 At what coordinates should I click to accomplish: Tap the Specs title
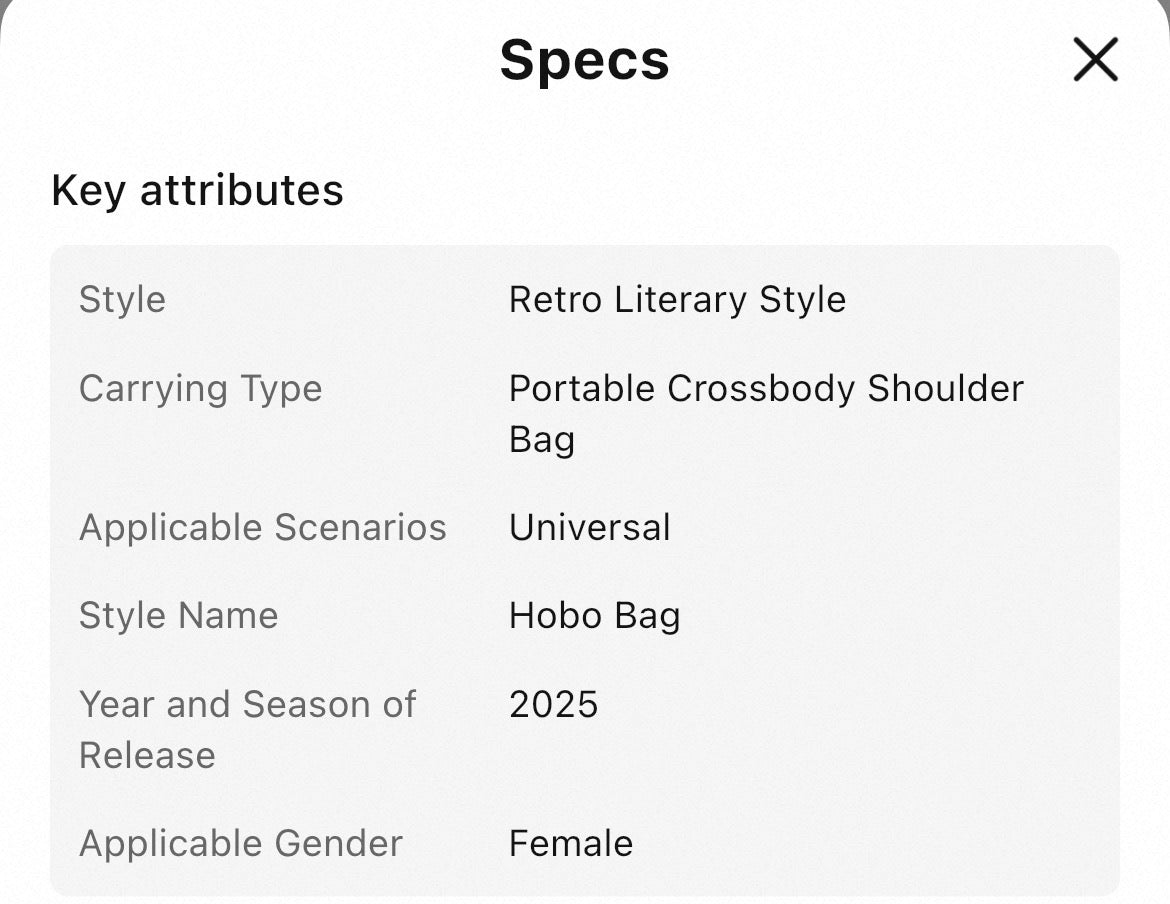584,60
